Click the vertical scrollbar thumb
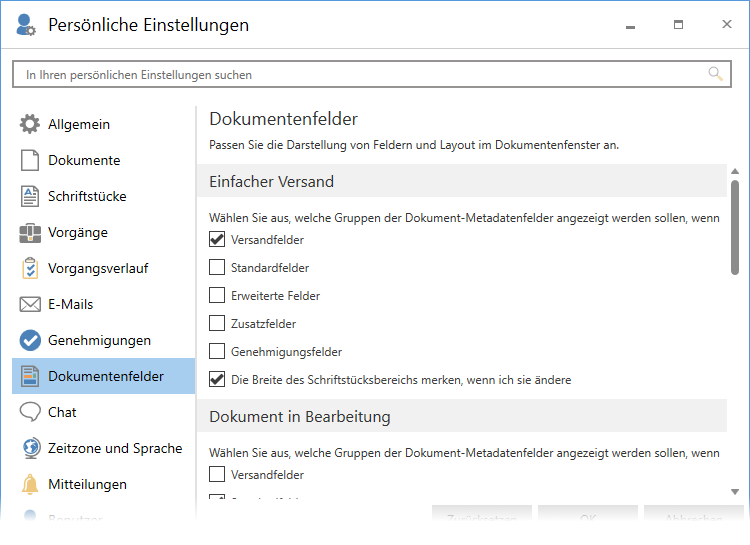 click(x=735, y=227)
